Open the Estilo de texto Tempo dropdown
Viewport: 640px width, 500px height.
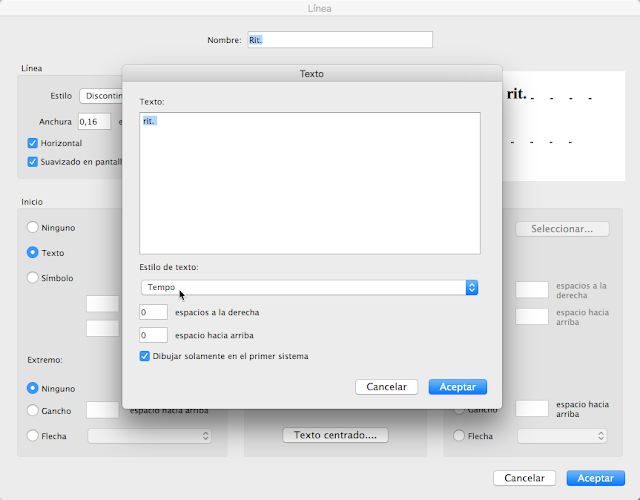click(309, 287)
